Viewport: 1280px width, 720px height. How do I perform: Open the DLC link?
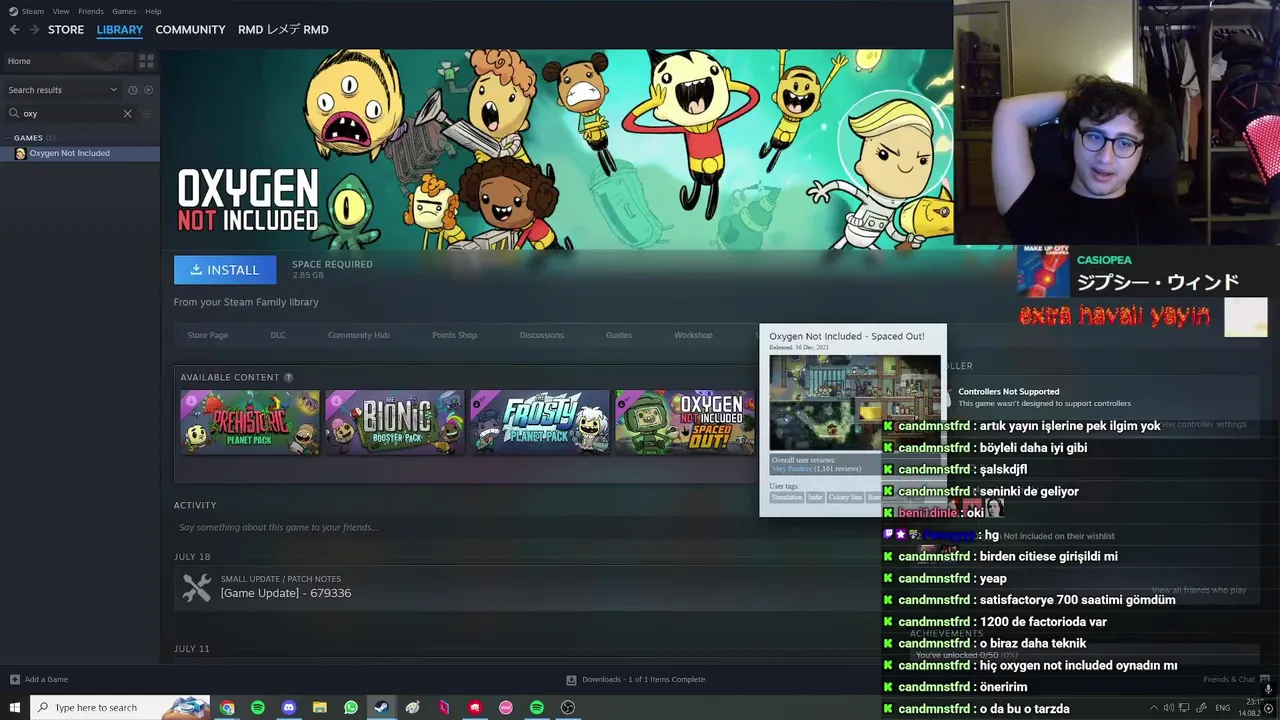(x=278, y=335)
